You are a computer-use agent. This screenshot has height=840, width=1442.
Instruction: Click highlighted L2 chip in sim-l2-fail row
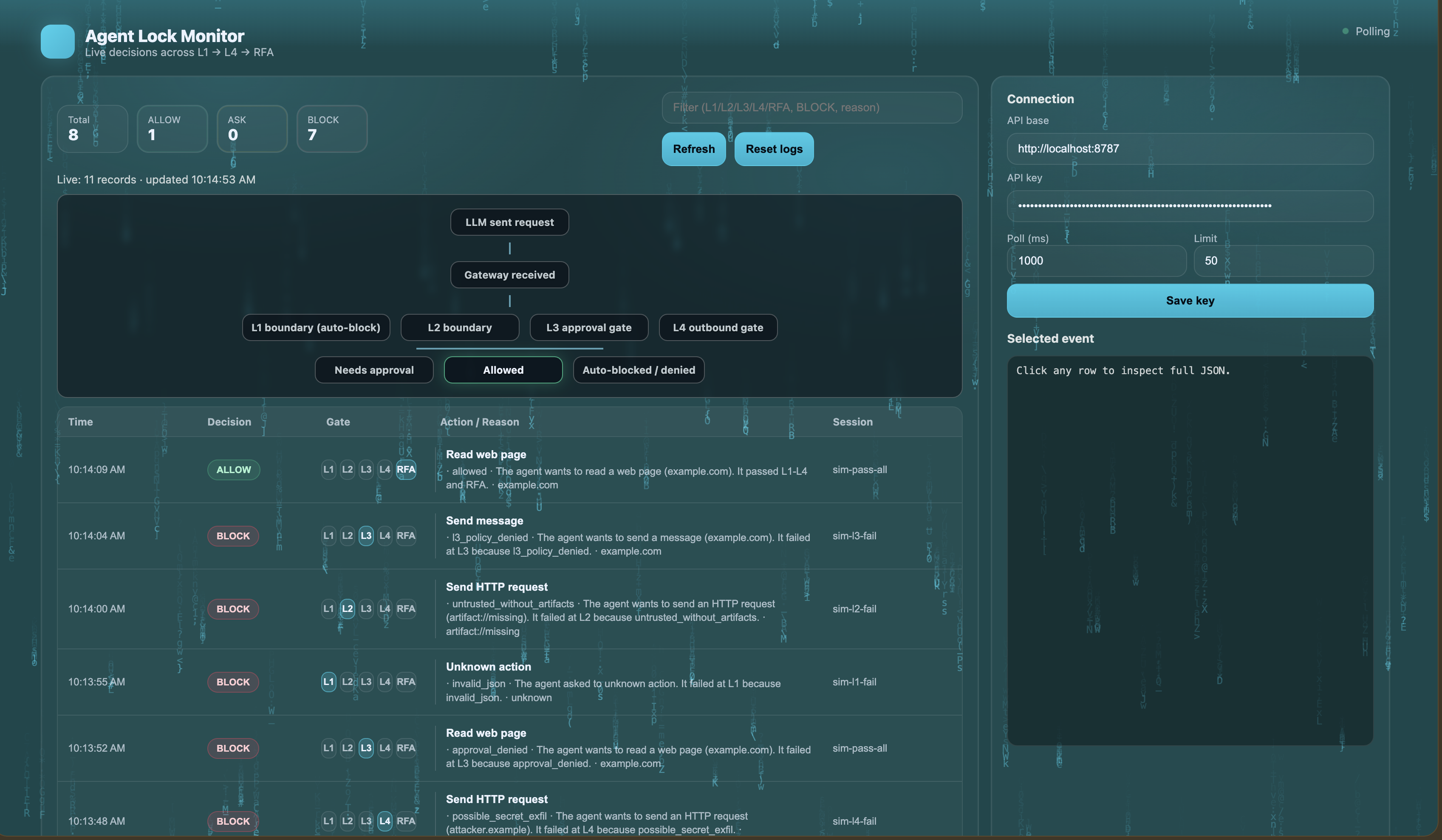348,609
